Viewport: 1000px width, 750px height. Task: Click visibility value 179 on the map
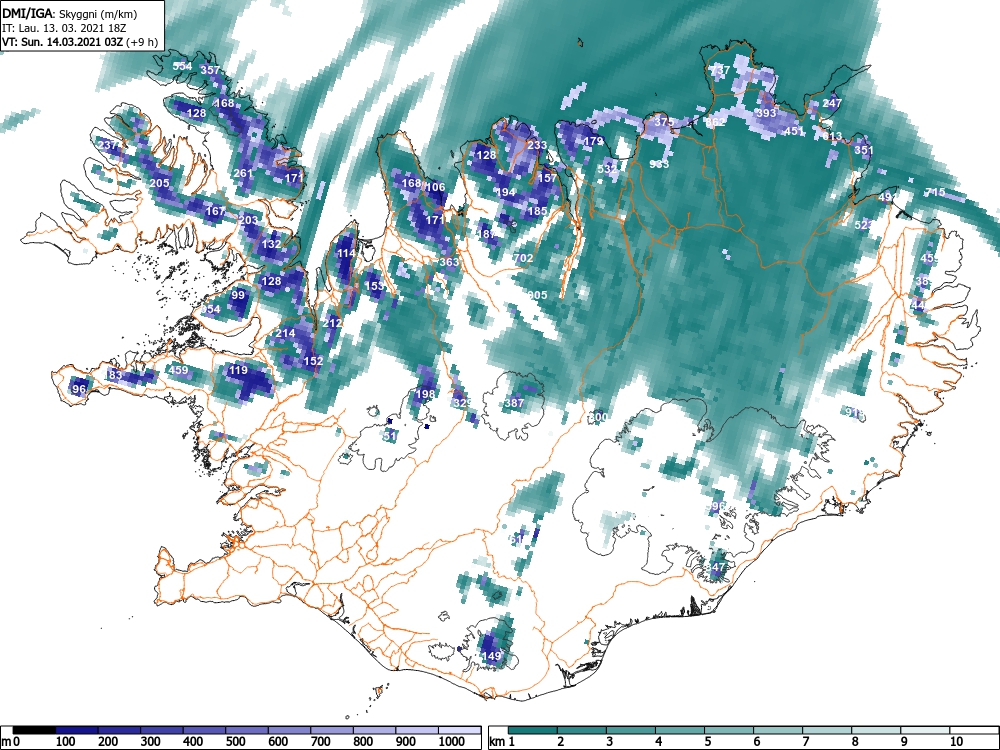(x=593, y=141)
